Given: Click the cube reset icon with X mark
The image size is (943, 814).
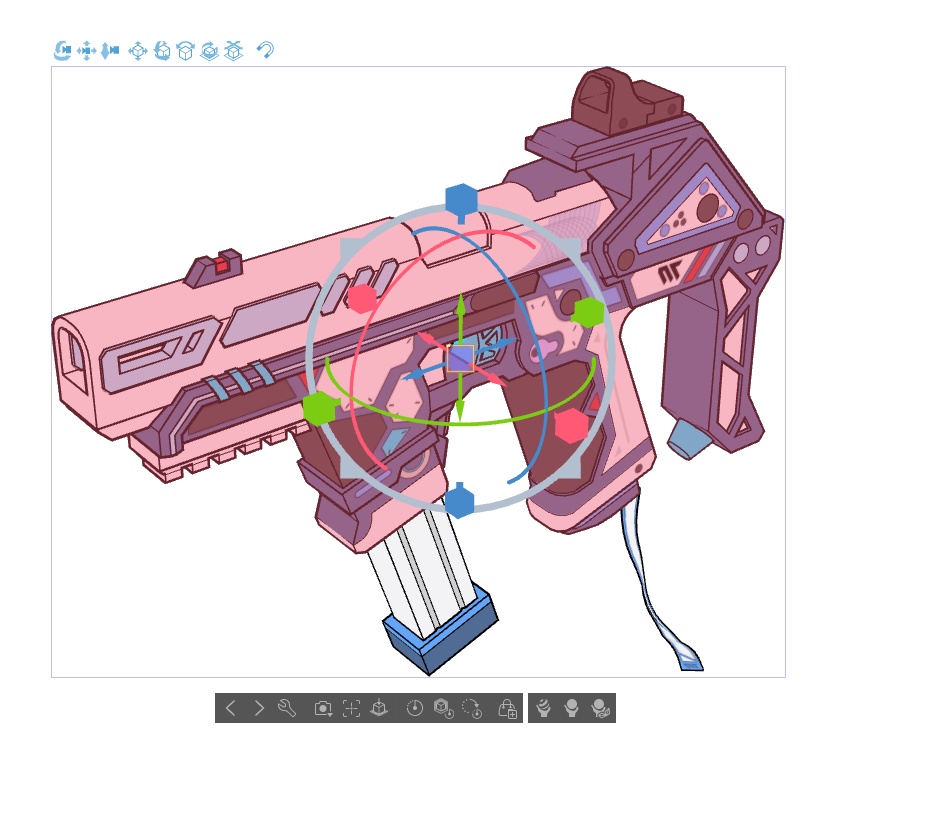Looking at the screenshot, I should pos(233,51).
